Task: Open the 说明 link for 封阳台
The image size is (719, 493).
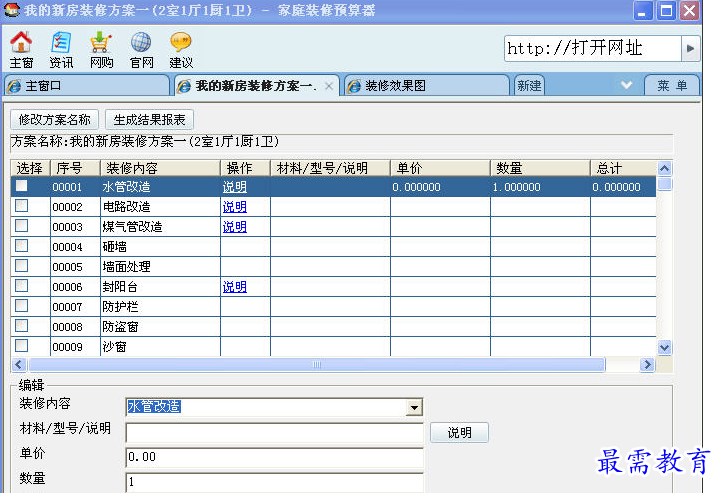Action: click(235, 287)
